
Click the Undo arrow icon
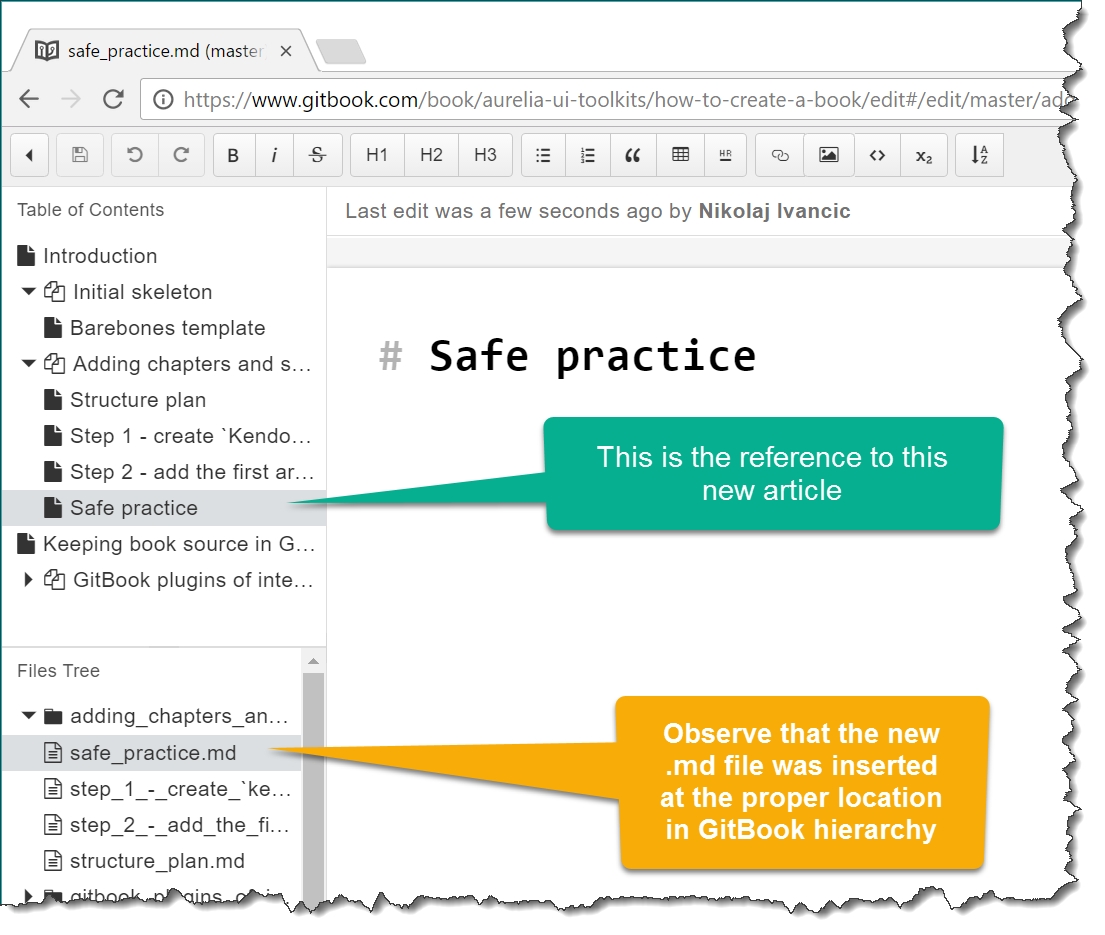134,155
